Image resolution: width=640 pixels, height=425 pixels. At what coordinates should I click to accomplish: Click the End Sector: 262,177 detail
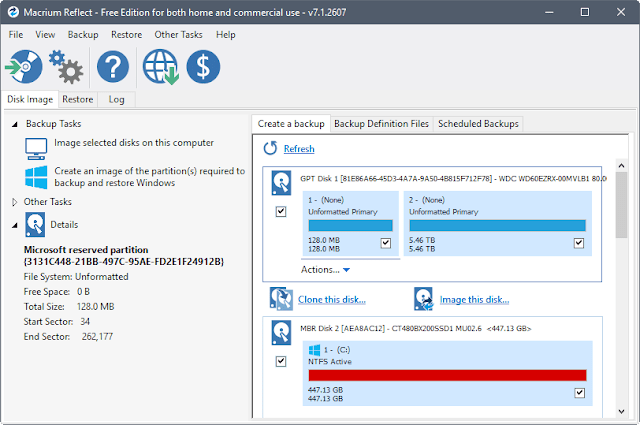tap(68, 337)
